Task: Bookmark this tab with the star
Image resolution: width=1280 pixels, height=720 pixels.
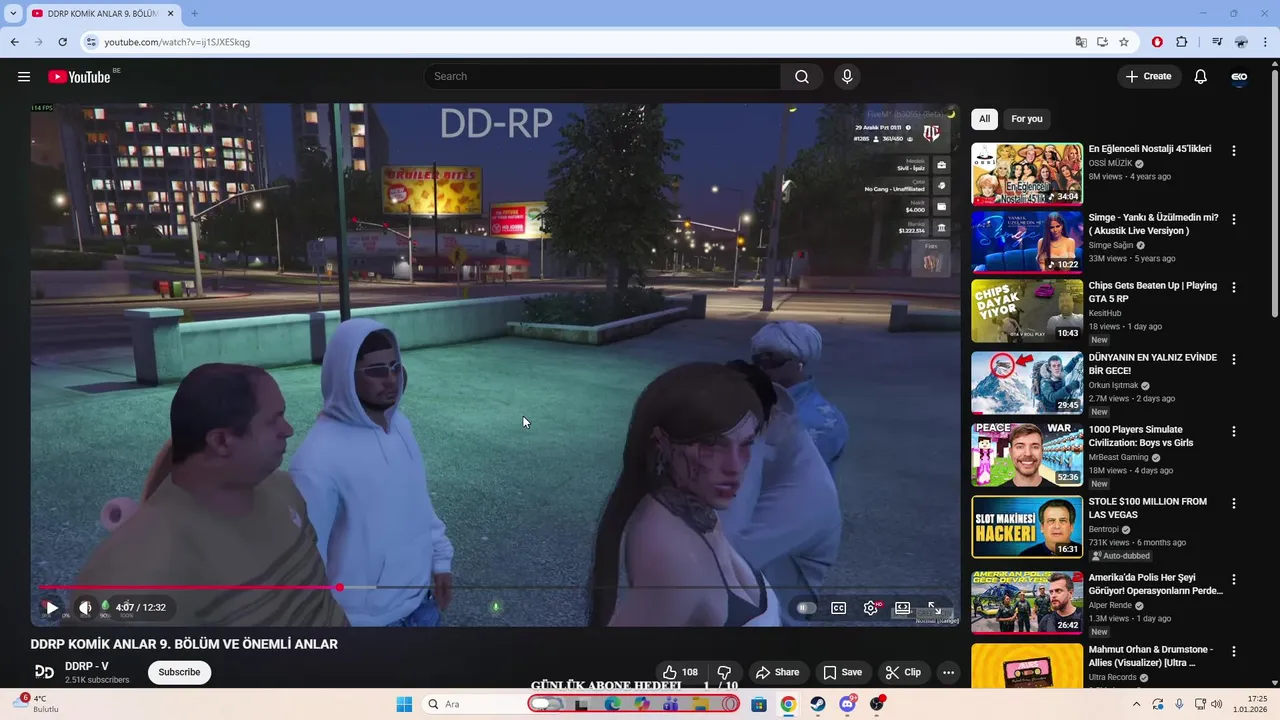Action: (x=1124, y=42)
